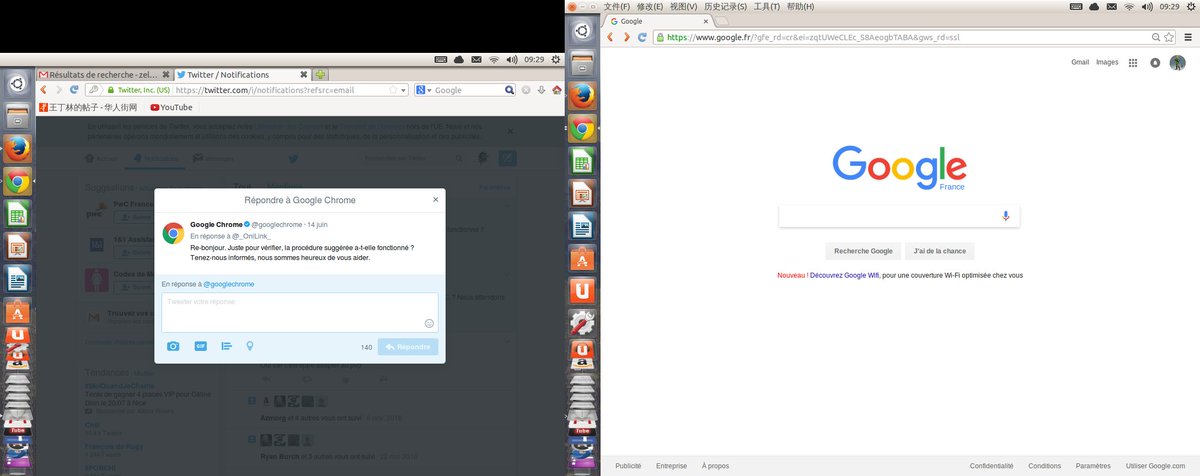Image resolution: width=1200 pixels, height=476 pixels.
Task: Open emoji picker in reply box
Action: tap(429, 323)
